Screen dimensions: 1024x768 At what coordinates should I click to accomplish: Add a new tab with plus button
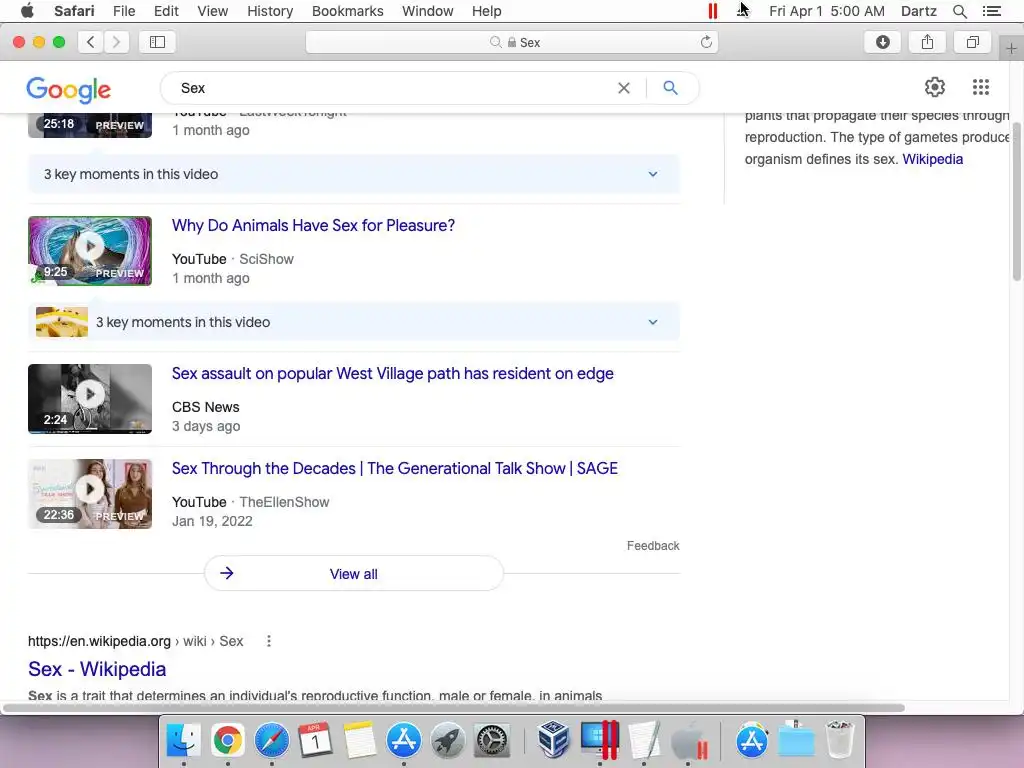pyautogui.click(x=1011, y=48)
